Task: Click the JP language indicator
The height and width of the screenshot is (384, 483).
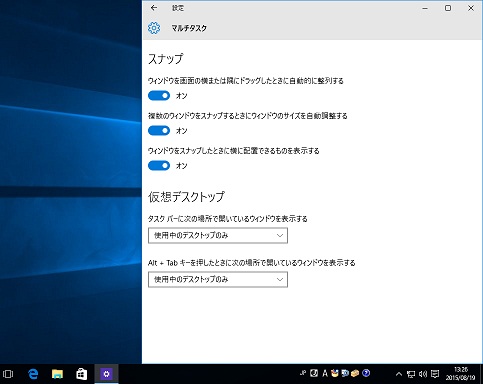Action: coord(303,373)
